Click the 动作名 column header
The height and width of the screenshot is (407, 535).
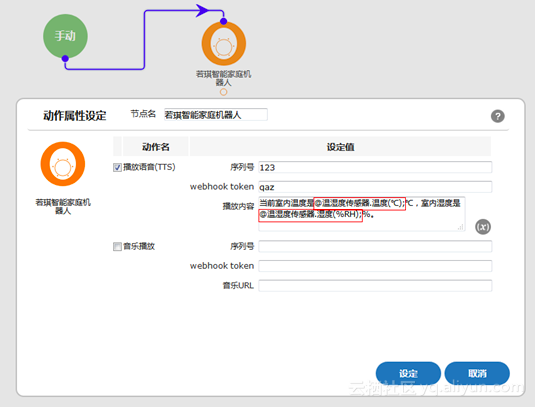click(156, 147)
